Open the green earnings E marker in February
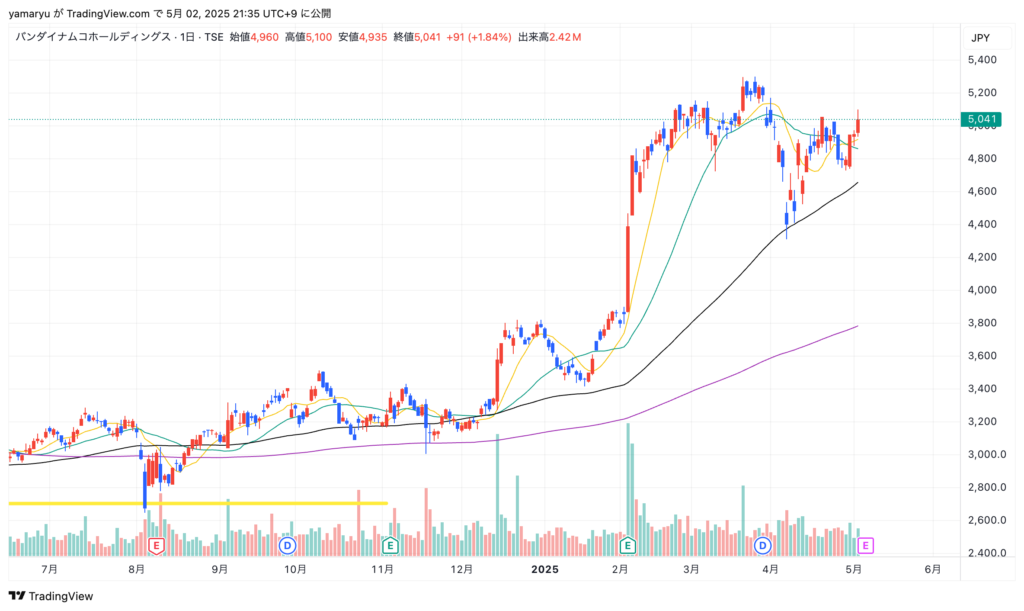This screenshot has height=611, width=1024. pyautogui.click(x=627, y=545)
